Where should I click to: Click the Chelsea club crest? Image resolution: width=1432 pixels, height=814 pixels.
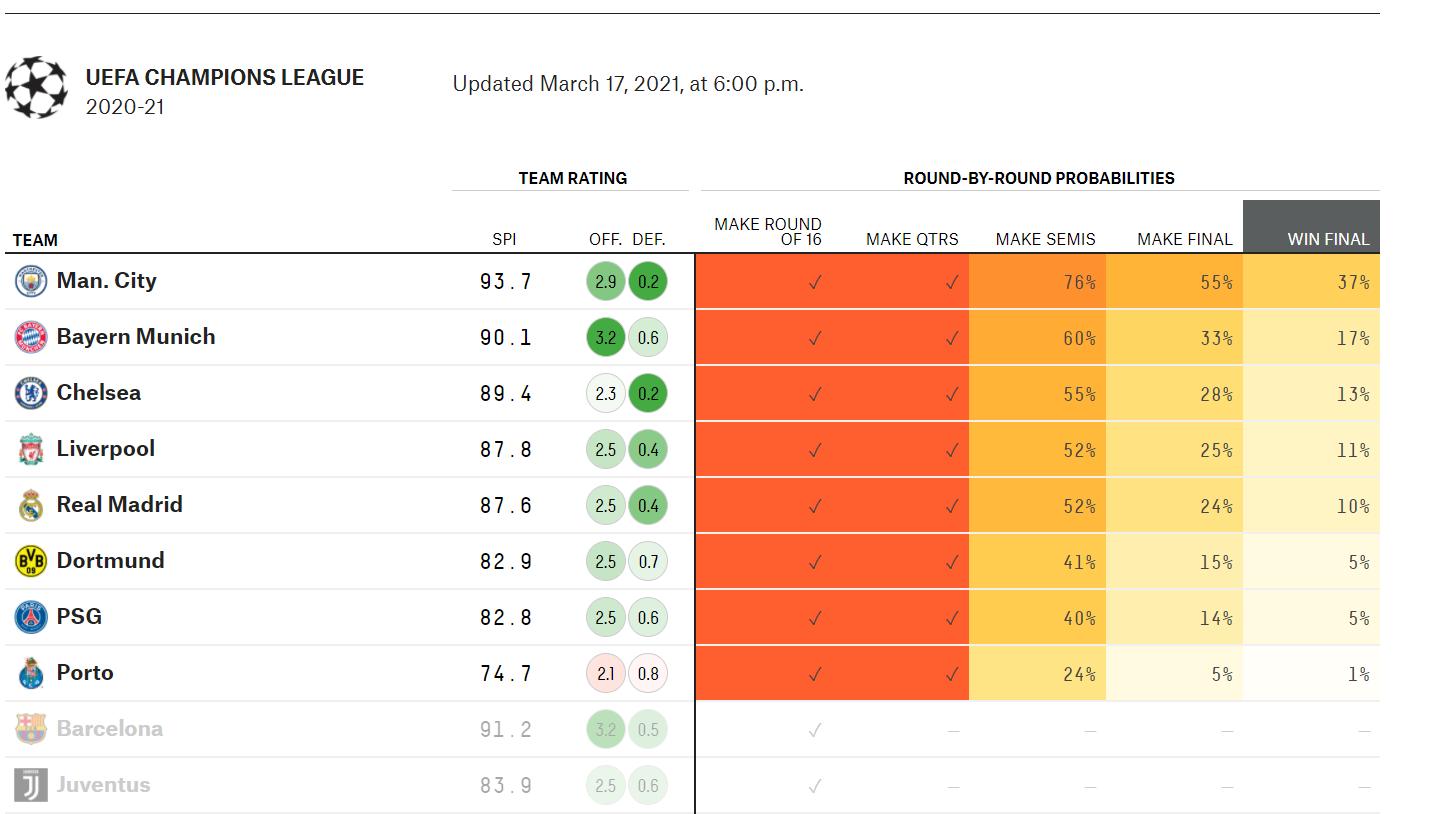tap(31, 394)
